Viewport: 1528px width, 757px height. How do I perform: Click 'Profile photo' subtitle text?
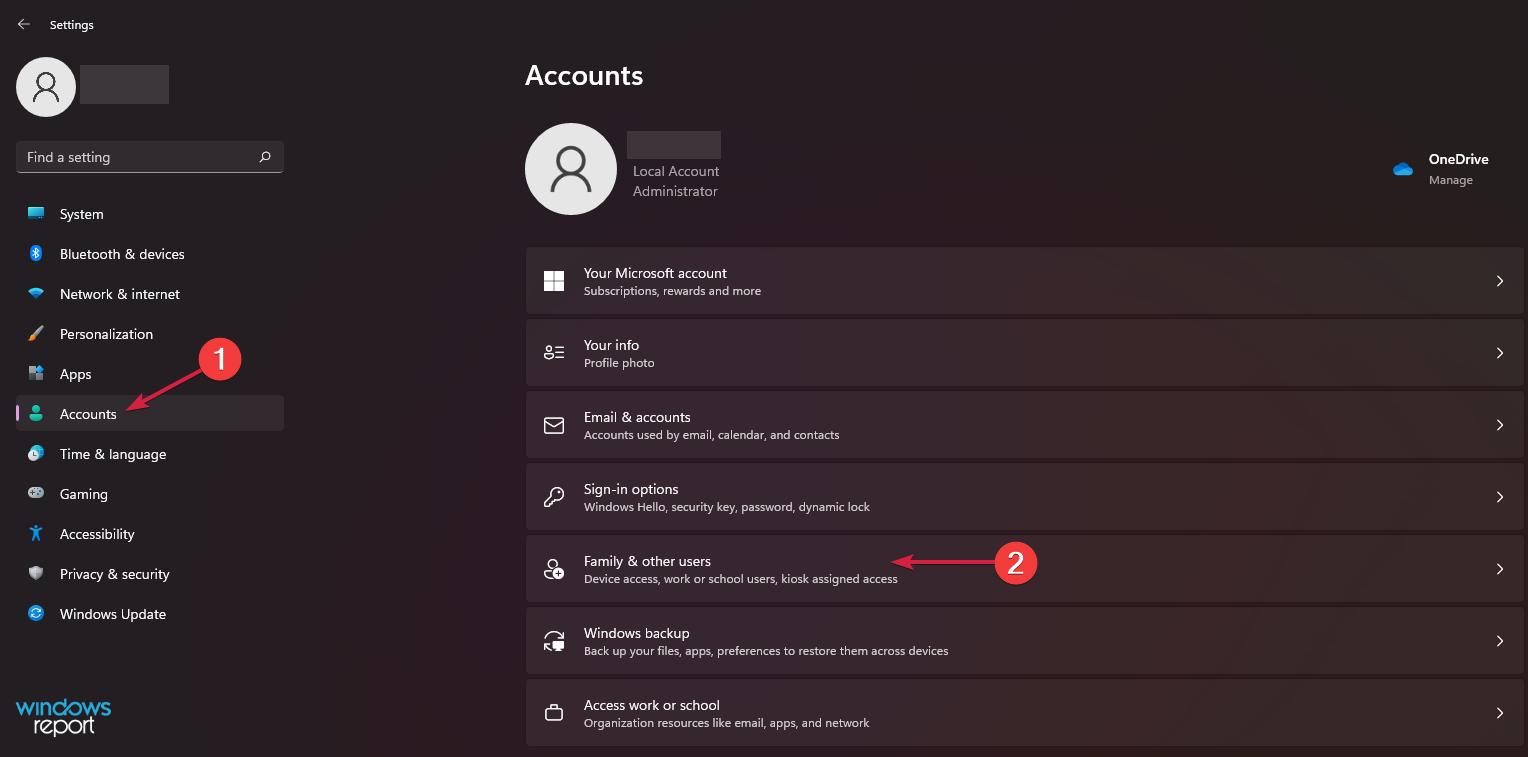coord(619,363)
